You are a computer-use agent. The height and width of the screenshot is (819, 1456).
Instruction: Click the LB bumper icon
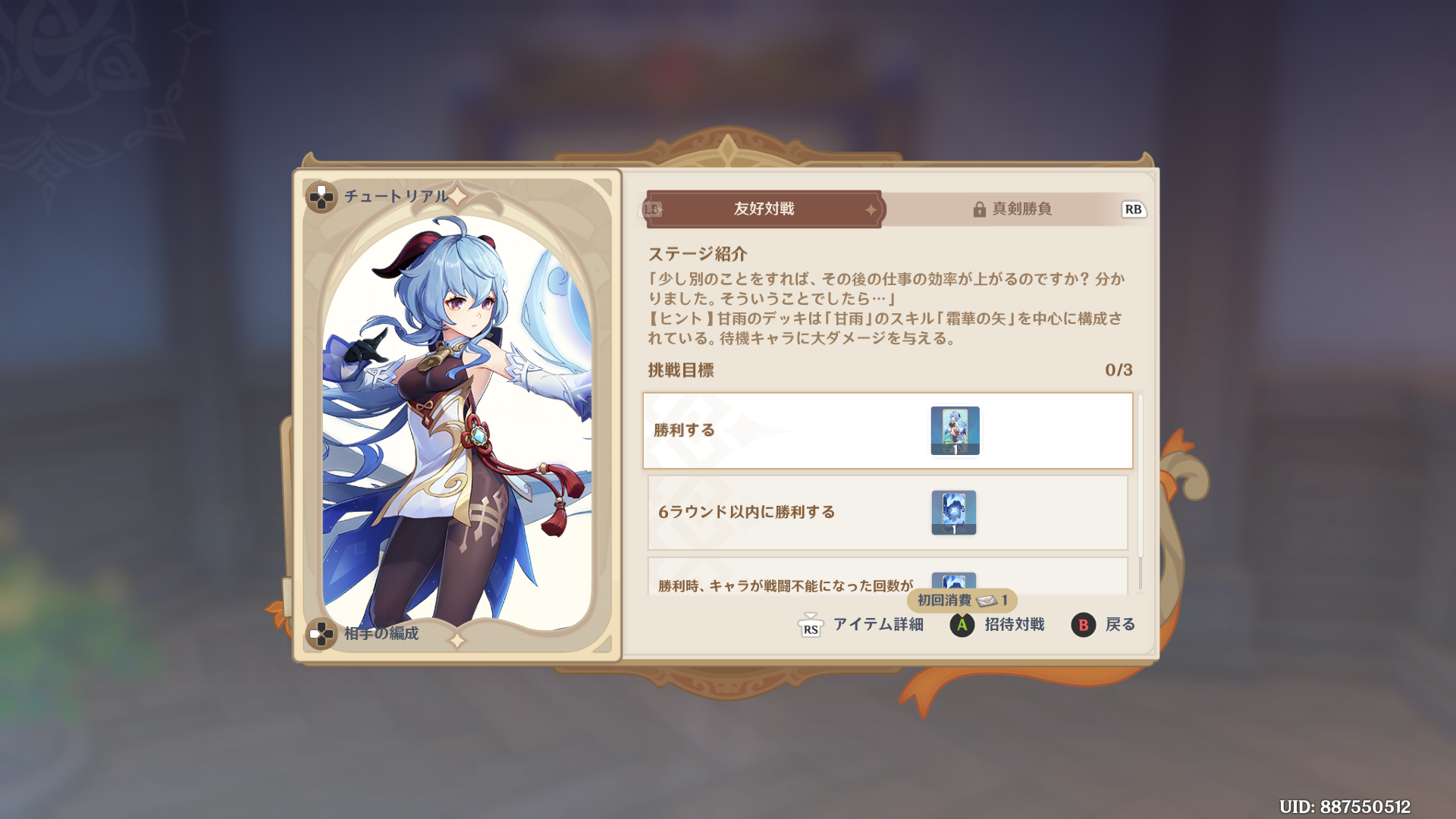653,209
